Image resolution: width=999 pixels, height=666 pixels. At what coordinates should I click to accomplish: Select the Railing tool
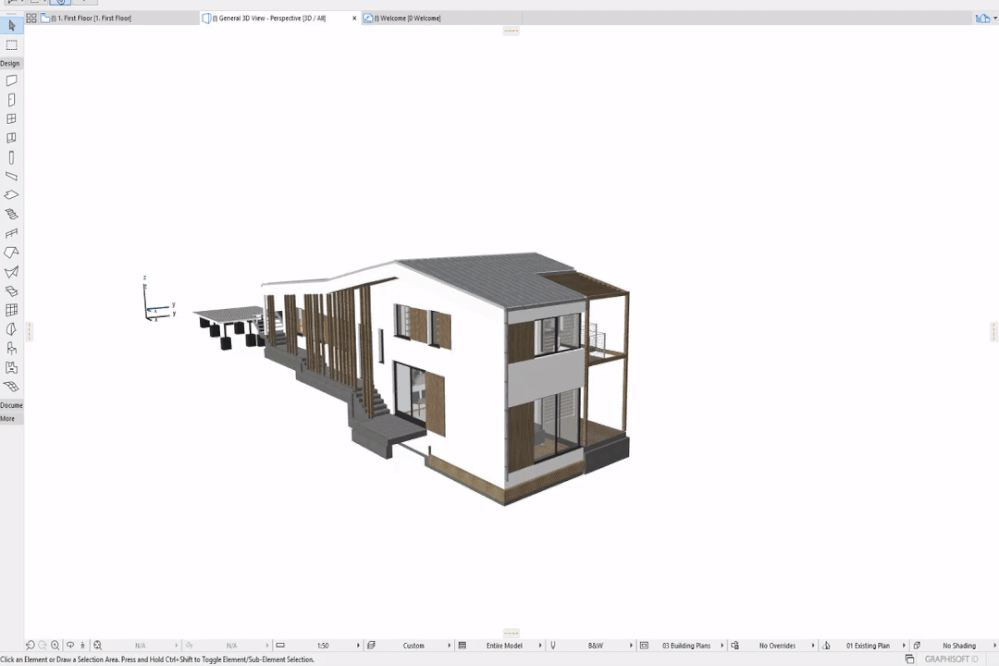tap(11, 233)
